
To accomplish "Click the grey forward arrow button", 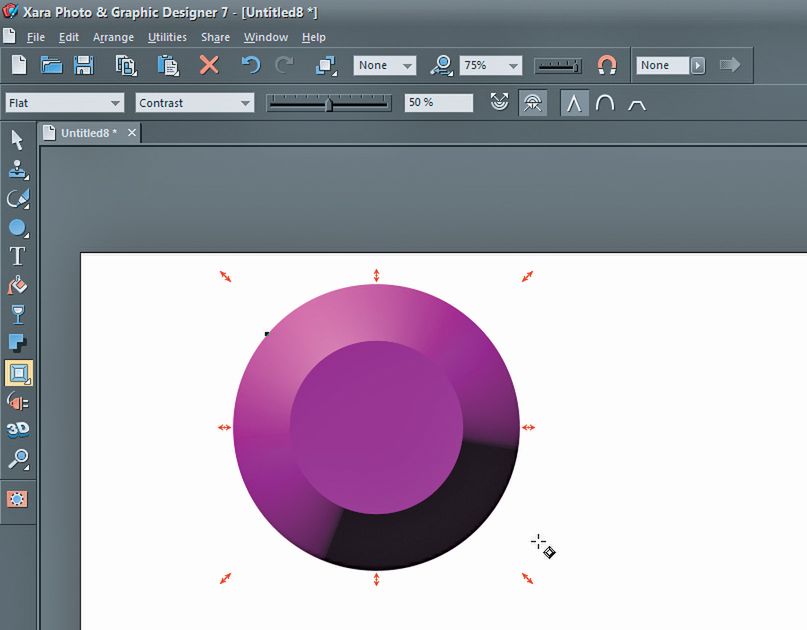I will 730,65.
